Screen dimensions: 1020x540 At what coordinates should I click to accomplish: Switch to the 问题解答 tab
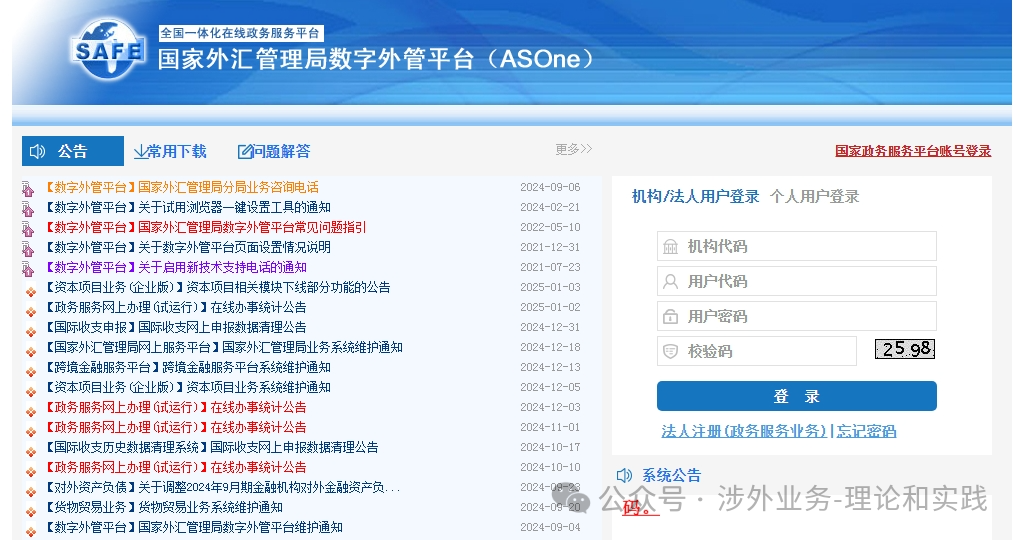pyautogui.click(x=274, y=152)
